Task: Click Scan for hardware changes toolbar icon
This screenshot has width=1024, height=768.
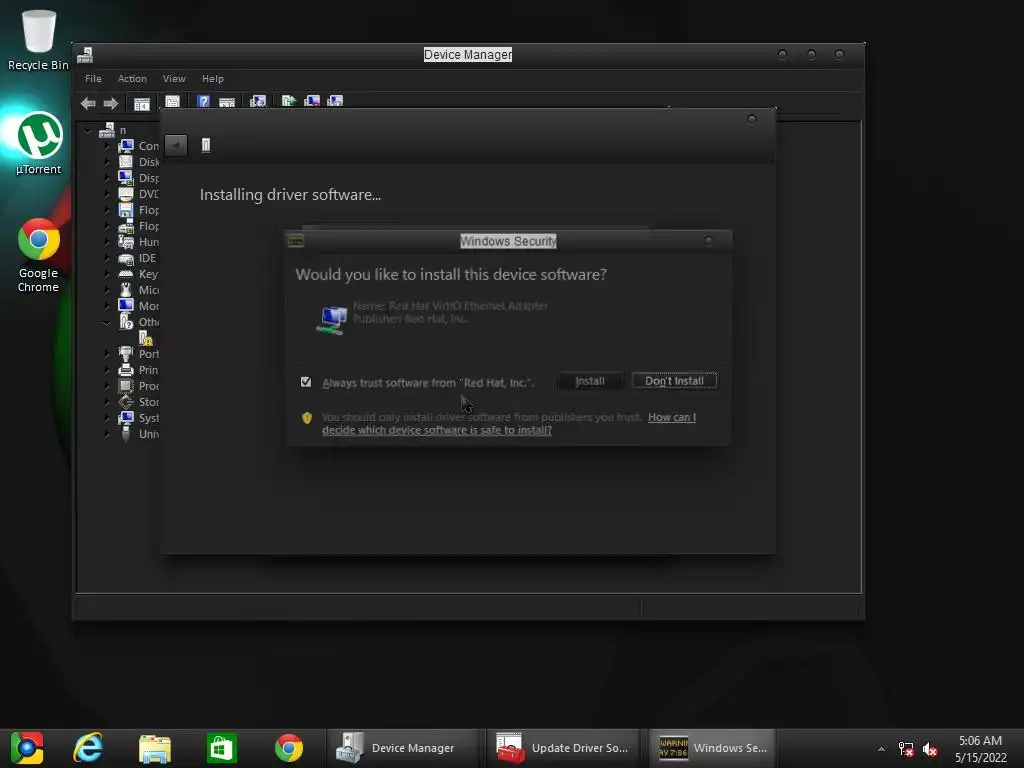Action: coord(258,101)
